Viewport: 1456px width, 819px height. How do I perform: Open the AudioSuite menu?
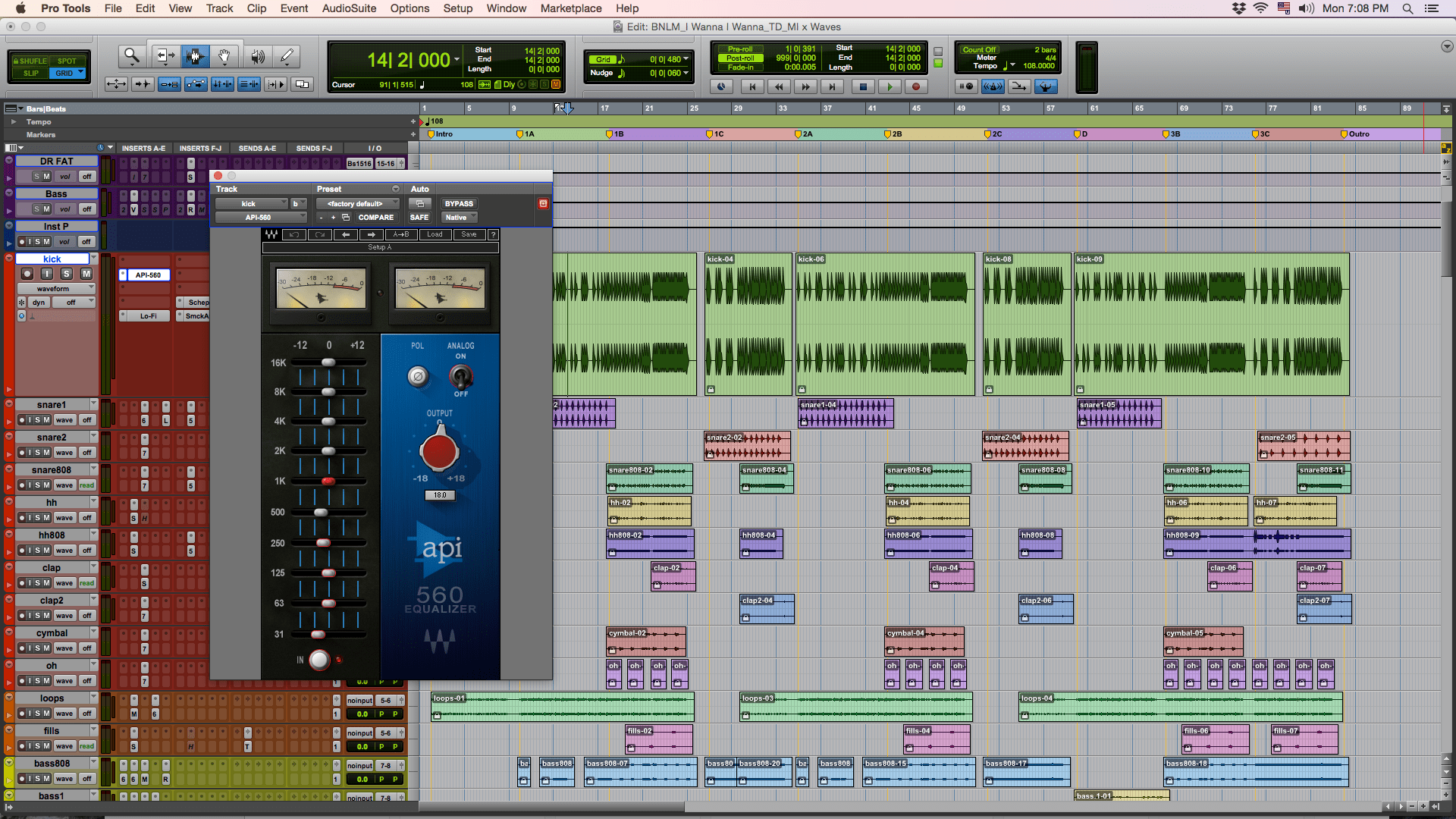point(349,8)
